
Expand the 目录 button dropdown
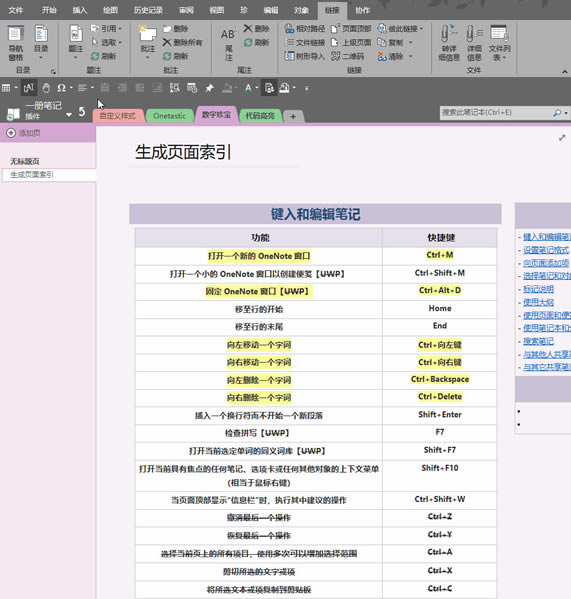coord(40,58)
